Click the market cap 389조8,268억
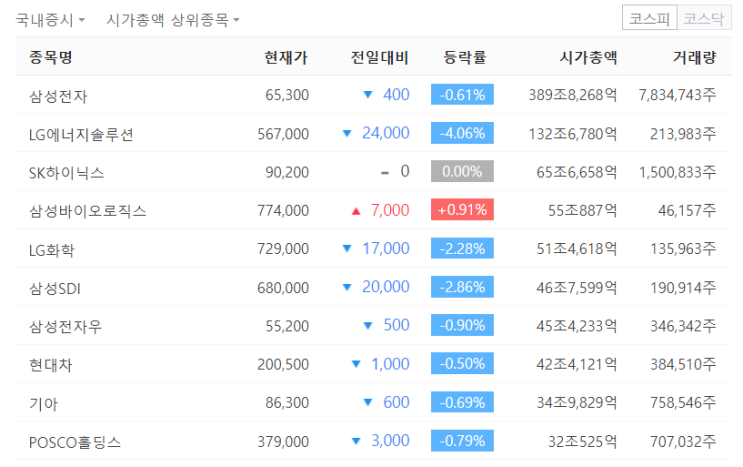 coord(573,95)
